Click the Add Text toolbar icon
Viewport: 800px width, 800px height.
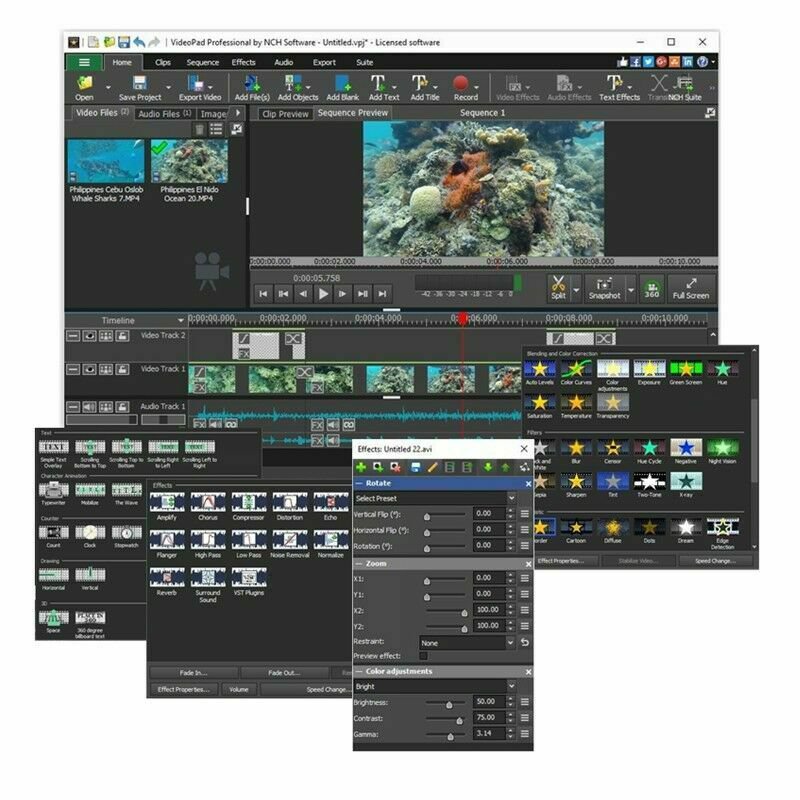pyautogui.click(x=384, y=87)
